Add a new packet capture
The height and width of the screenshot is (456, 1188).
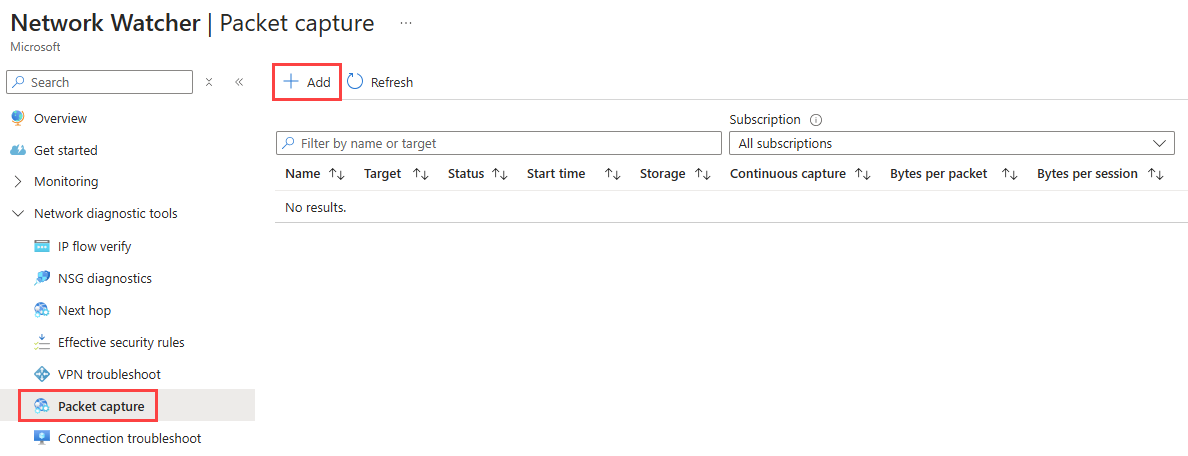307,82
